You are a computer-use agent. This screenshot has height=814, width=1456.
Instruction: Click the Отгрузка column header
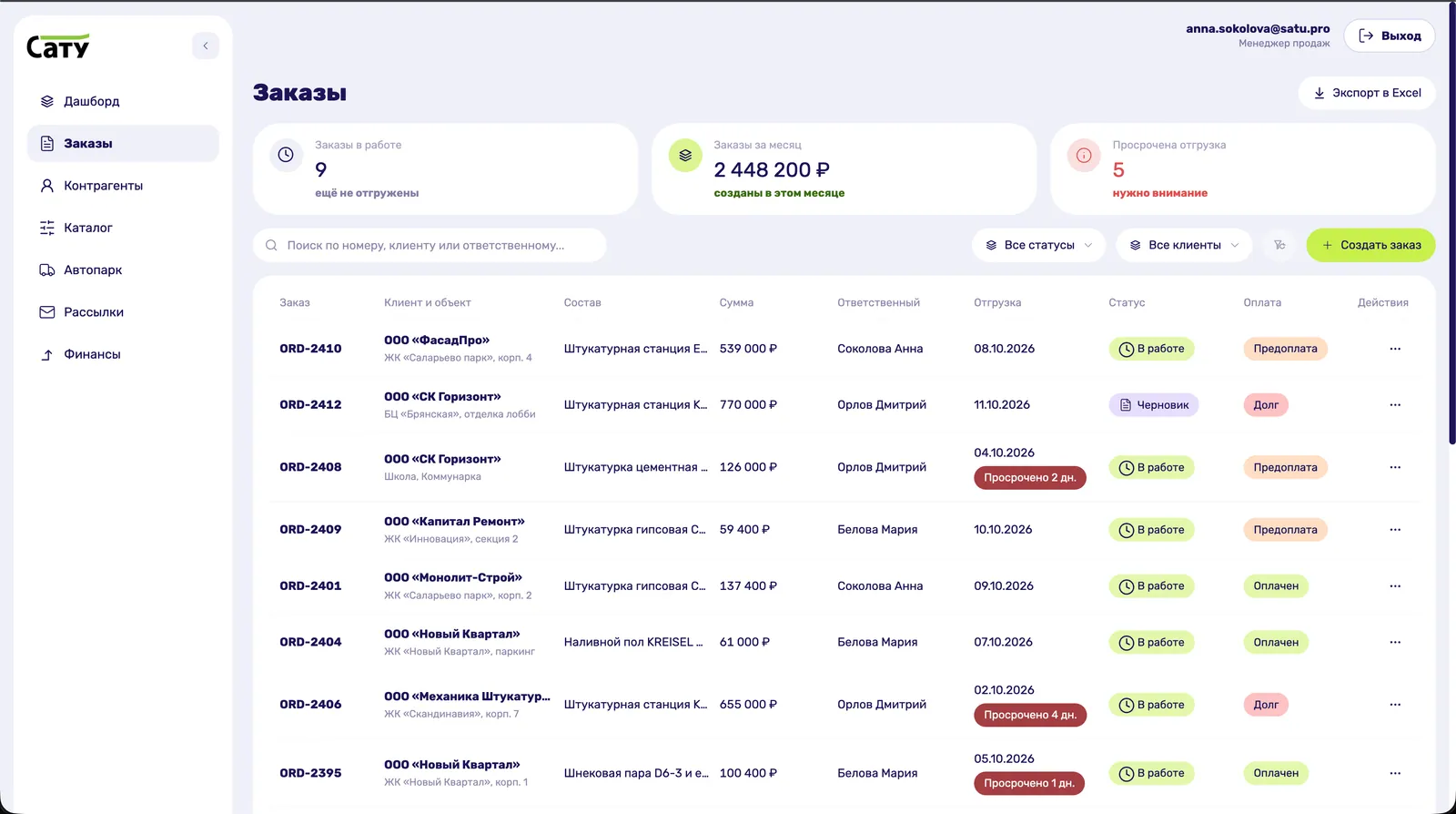point(997,302)
